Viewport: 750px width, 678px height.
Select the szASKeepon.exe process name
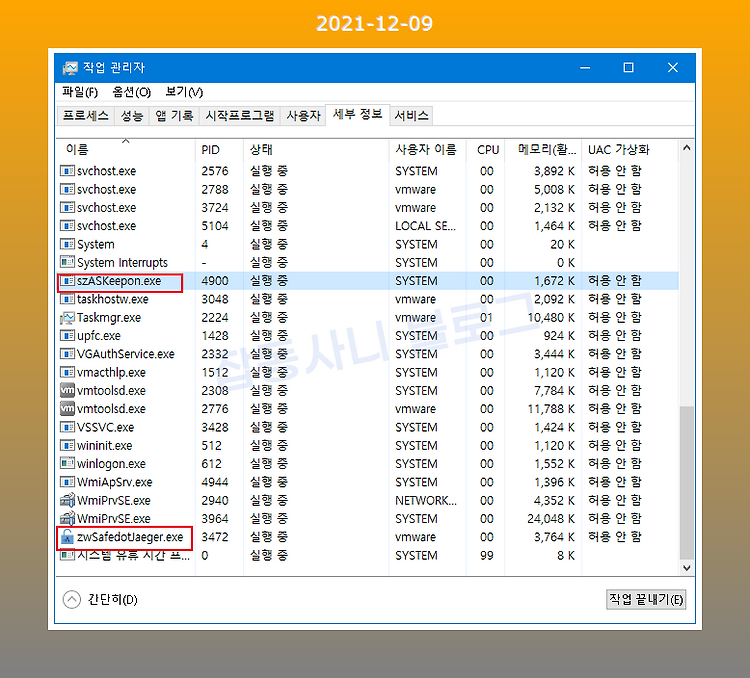[x=119, y=281]
